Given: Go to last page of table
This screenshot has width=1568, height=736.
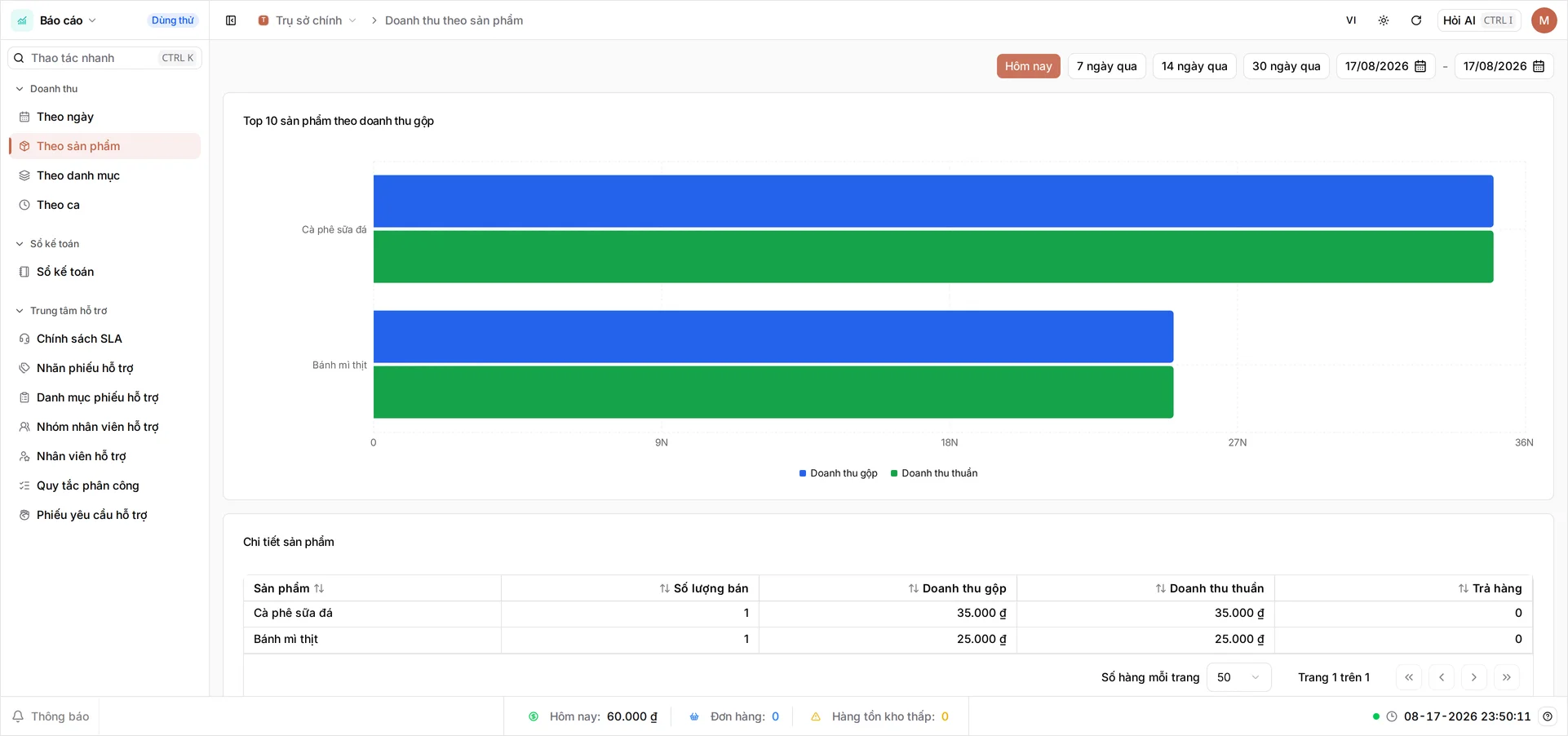Looking at the screenshot, I should click(1507, 677).
